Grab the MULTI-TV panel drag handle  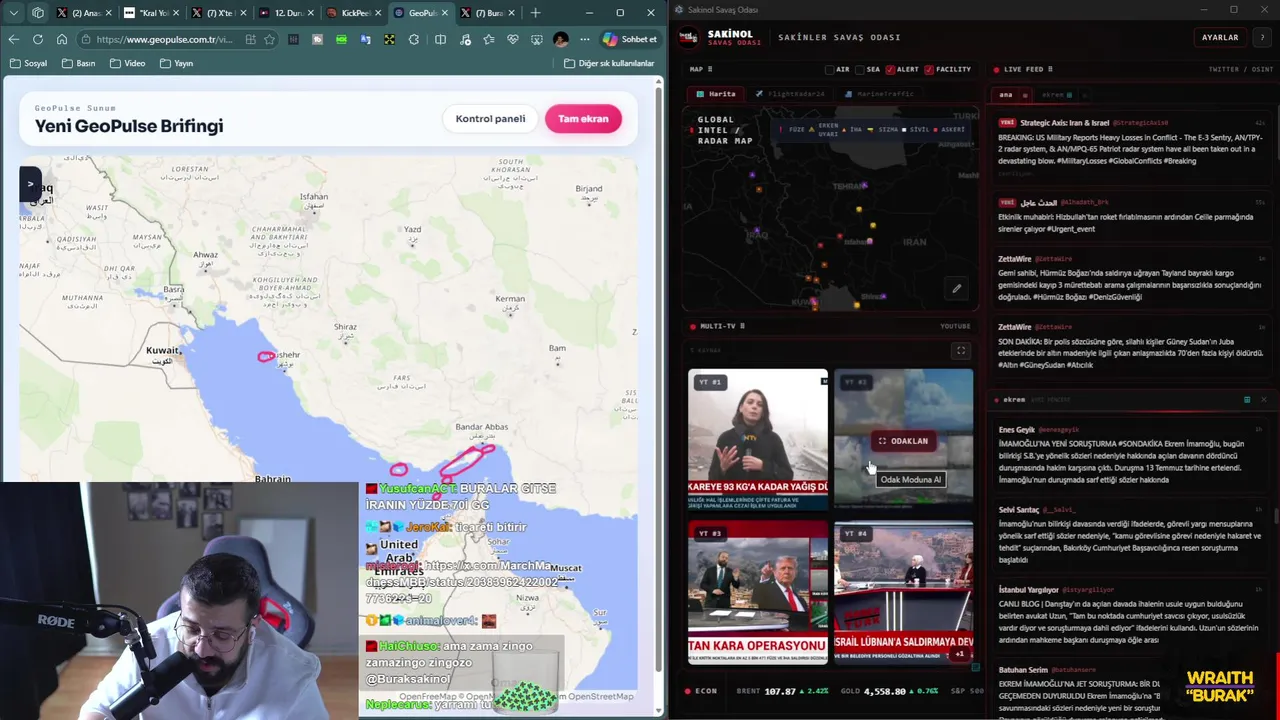742,326
